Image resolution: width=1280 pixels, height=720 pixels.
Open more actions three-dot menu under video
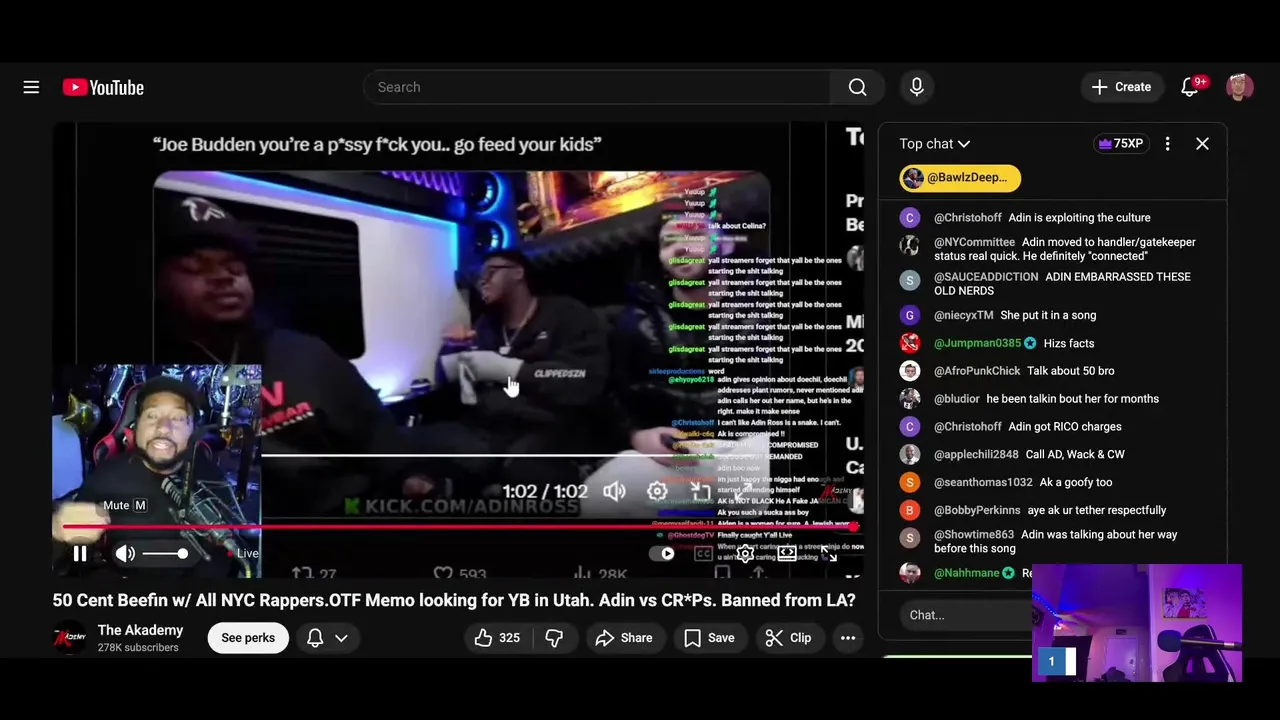[848, 638]
